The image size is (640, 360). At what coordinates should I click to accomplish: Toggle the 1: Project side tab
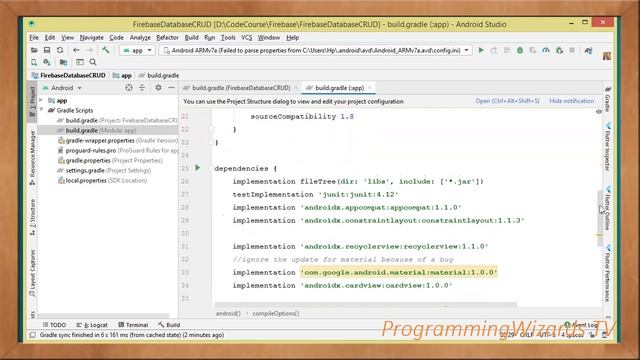pyautogui.click(x=32, y=102)
